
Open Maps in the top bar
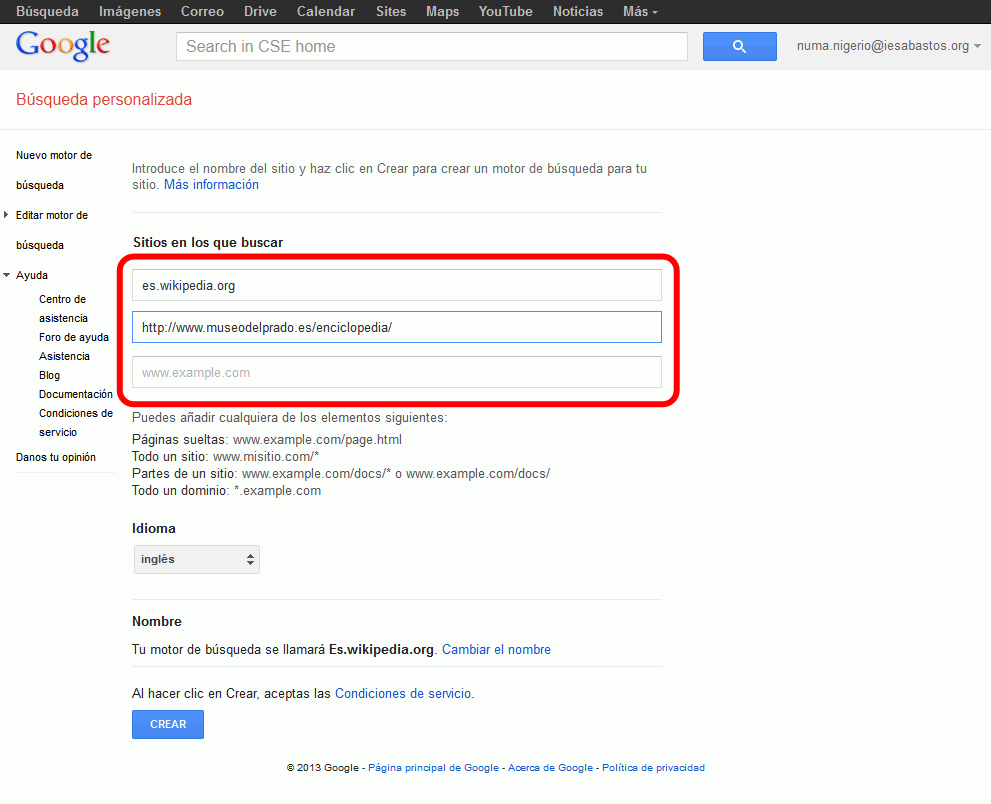pyautogui.click(x=442, y=11)
